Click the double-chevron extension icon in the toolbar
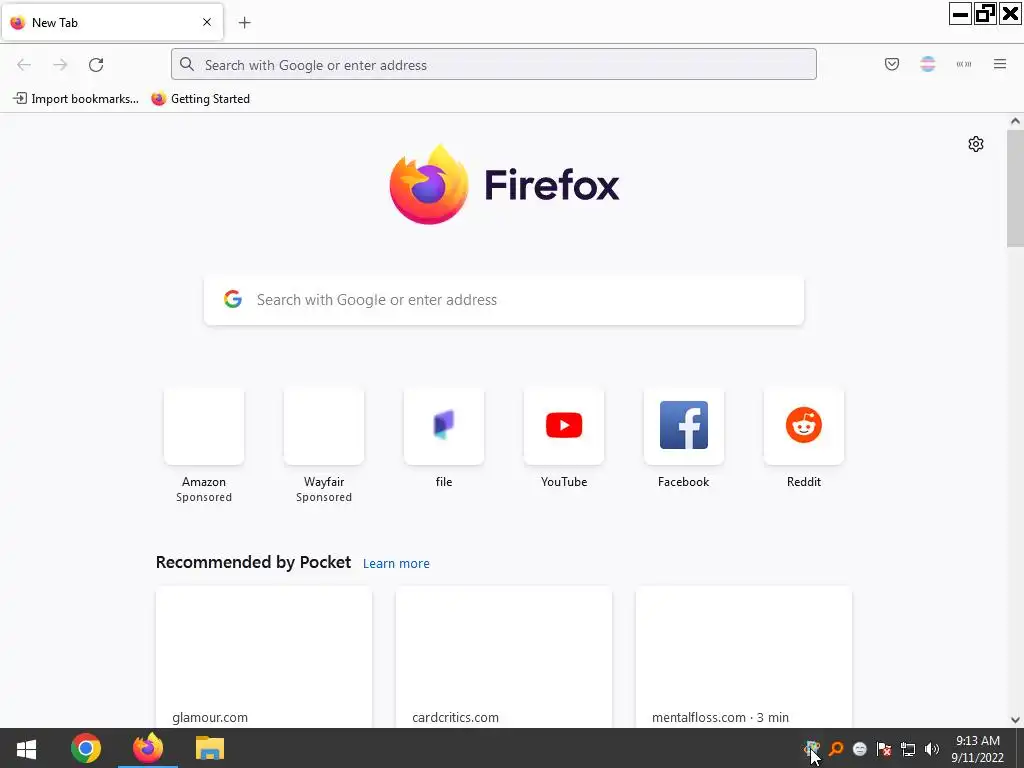This screenshot has height=768, width=1024. pyautogui.click(x=963, y=64)
